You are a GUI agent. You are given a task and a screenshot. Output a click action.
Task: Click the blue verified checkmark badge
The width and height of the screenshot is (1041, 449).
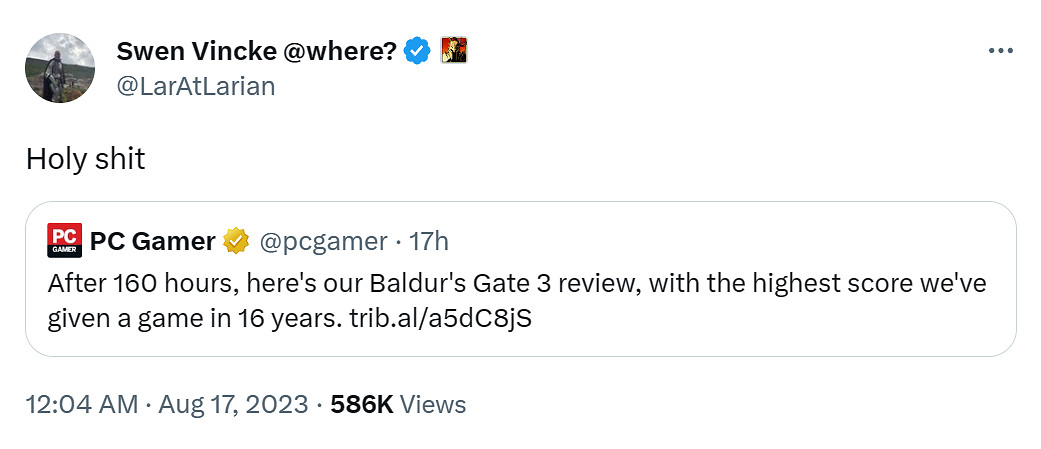(417, 51)
